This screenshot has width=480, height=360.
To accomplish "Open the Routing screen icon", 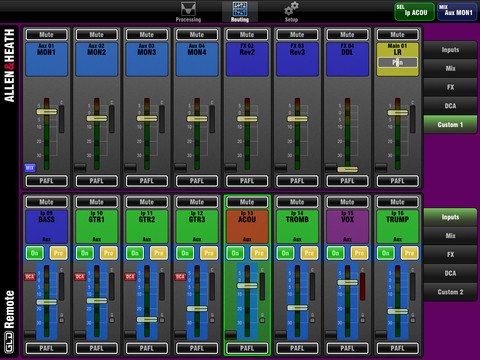I will (240, 12).
